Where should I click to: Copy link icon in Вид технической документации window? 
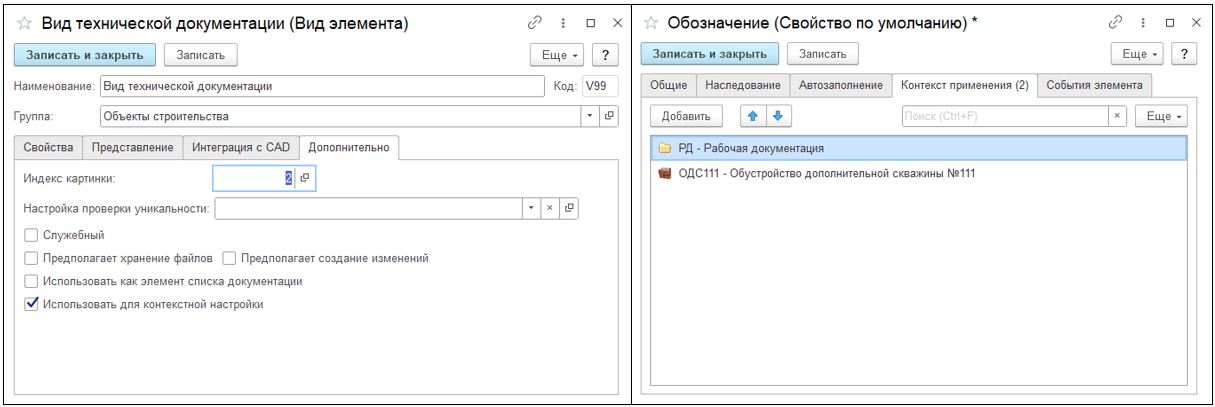(536, 23)
